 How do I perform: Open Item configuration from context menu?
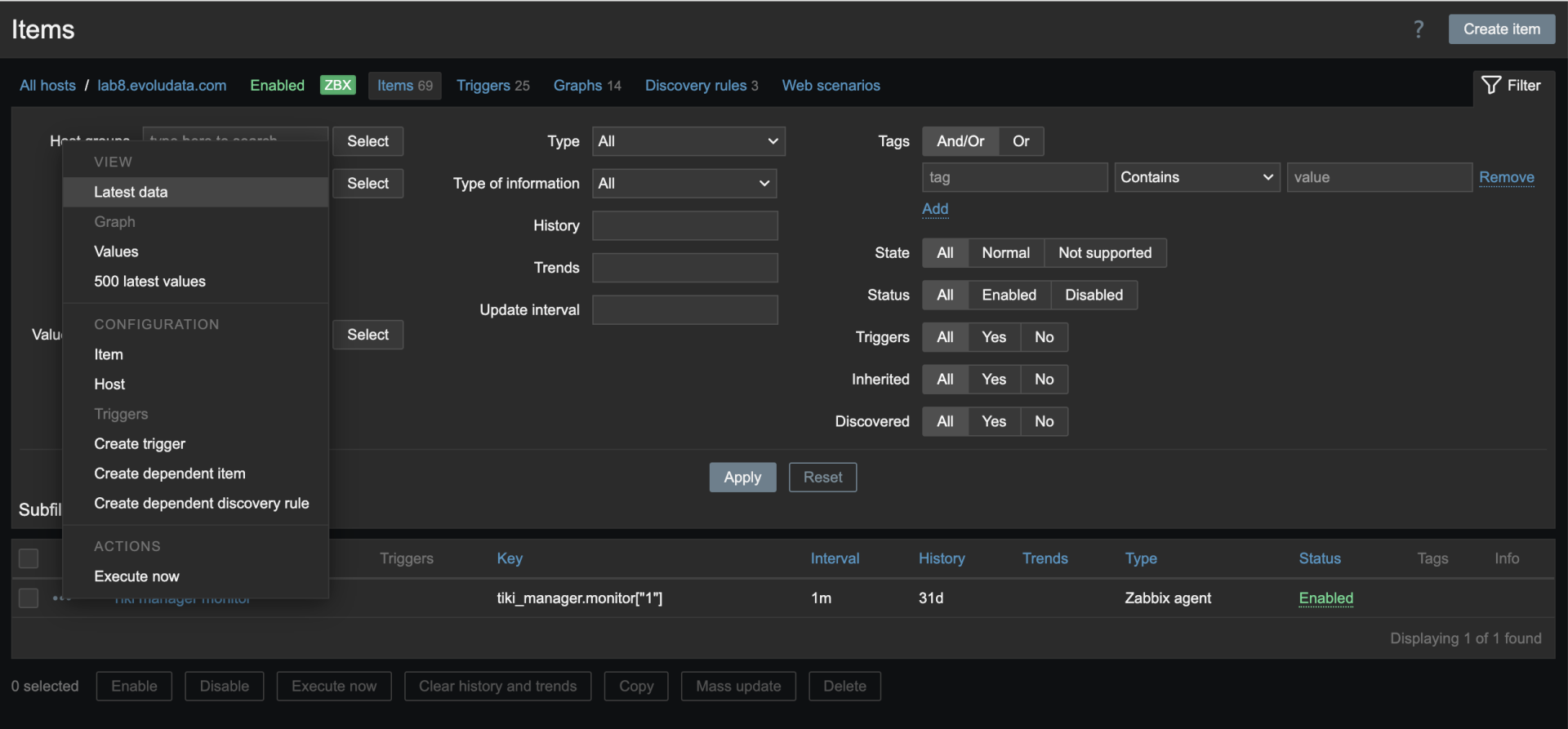(x=195, y=355)
